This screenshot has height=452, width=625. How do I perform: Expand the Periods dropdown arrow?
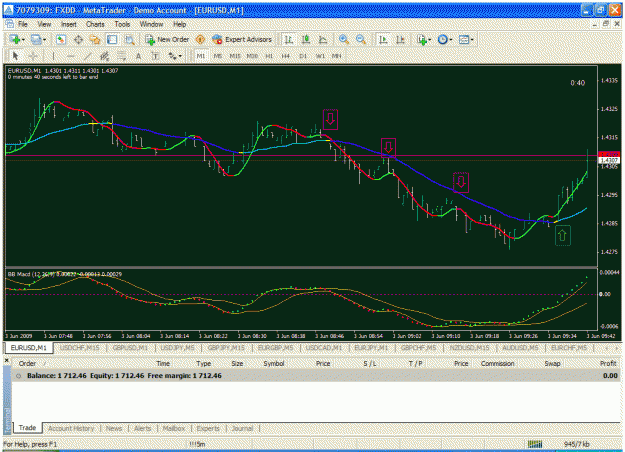pos(451,40)
